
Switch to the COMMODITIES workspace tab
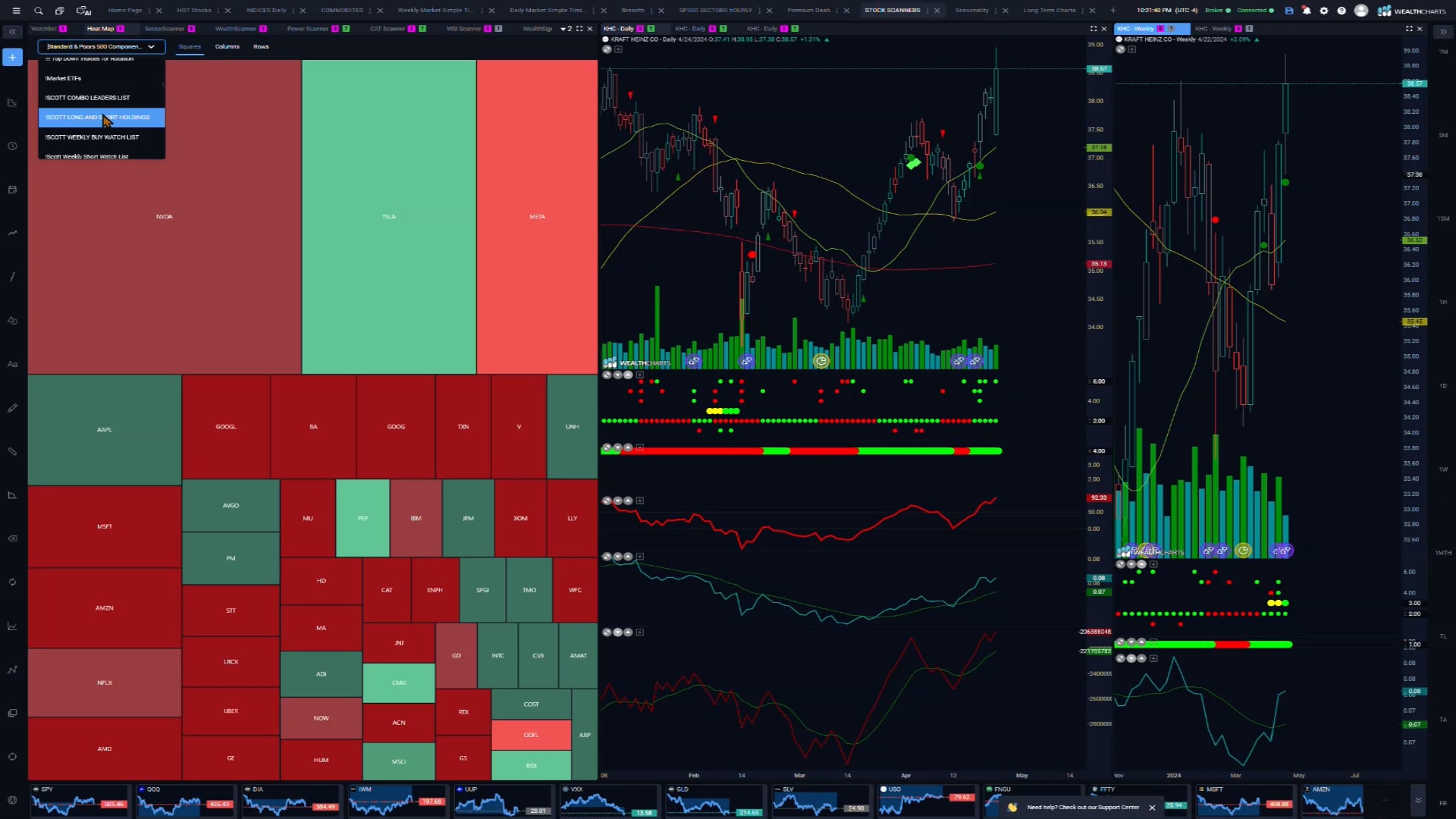tap(342, 11)
